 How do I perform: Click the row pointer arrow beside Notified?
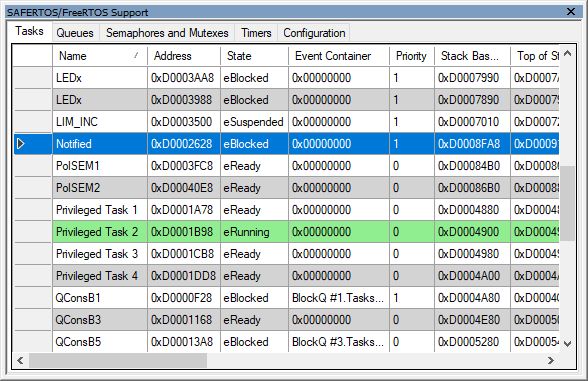point(21,144)
